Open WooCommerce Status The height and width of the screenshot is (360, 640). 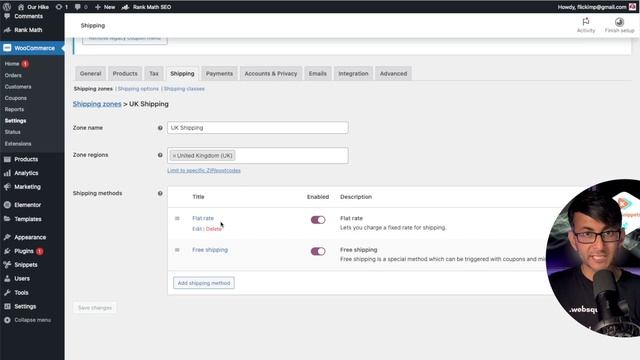point(13,132)
